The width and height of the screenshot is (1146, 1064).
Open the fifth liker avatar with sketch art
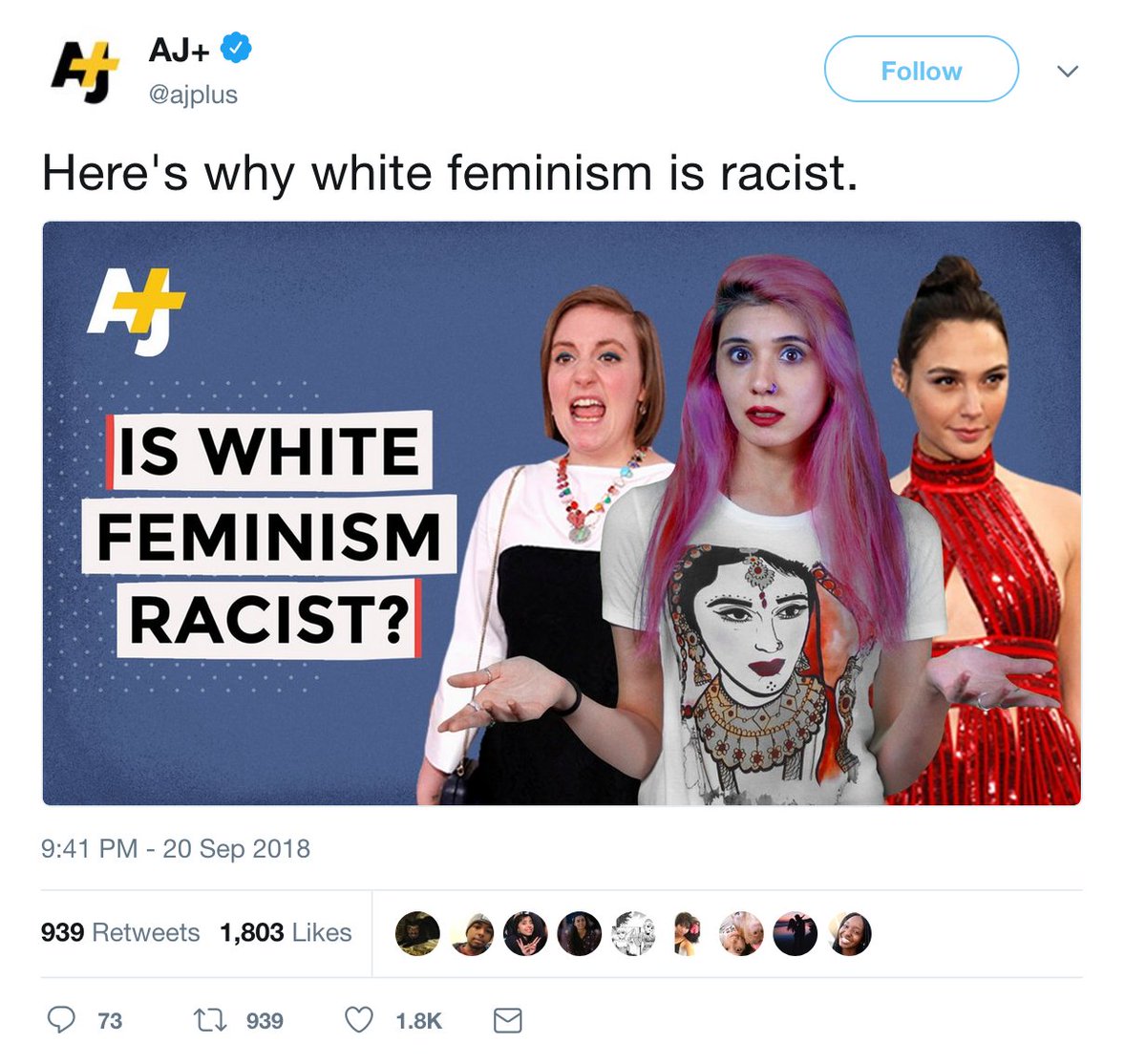tap(633, 933)
